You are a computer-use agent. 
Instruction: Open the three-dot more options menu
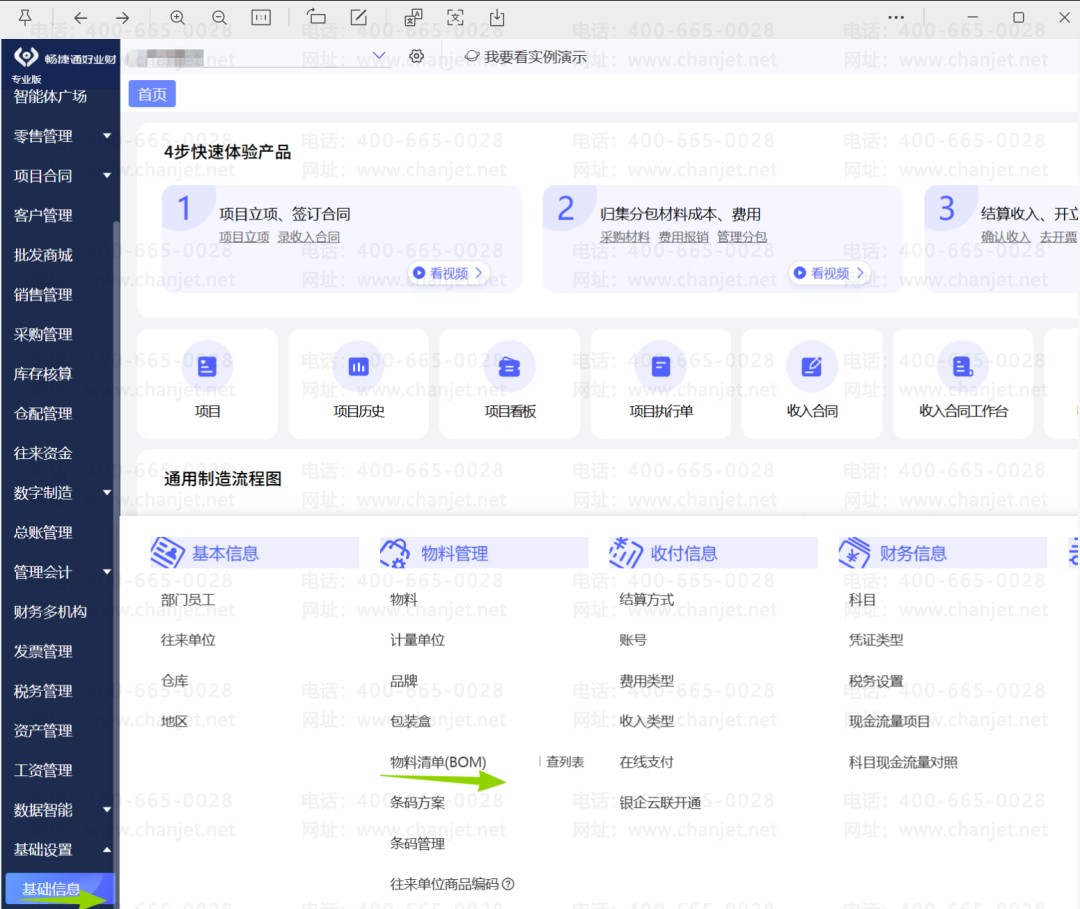tap(895, 17)
